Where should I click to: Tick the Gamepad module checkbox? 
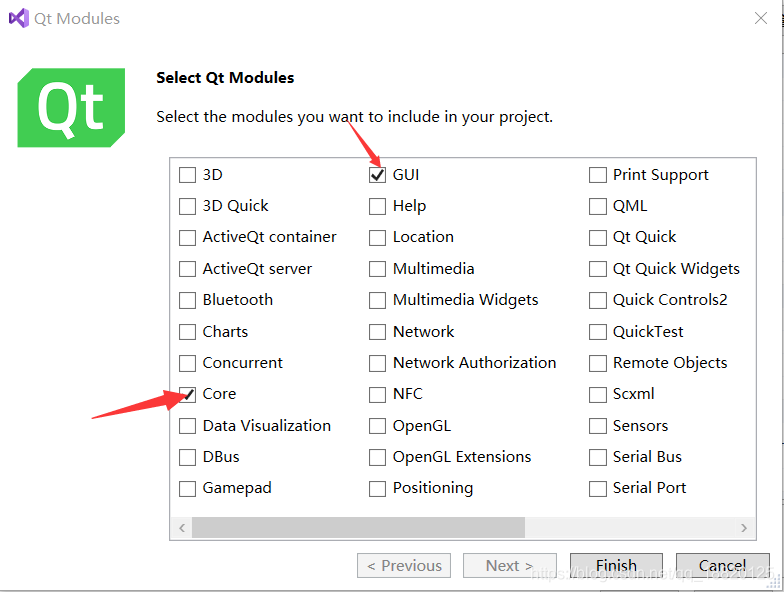point(188,488)
